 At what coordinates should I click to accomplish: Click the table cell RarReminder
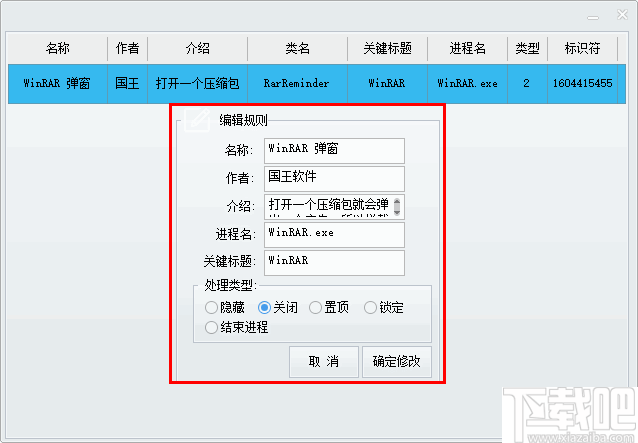coord(297,84)
